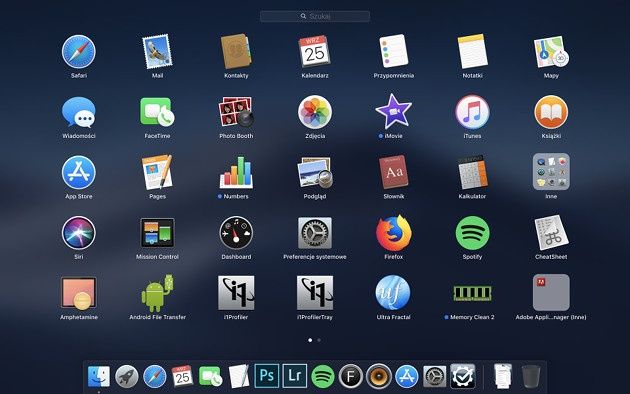Viewport: 630px width, 394px height.
Task: Open the Wiadomości messages app
Action: 79,112
